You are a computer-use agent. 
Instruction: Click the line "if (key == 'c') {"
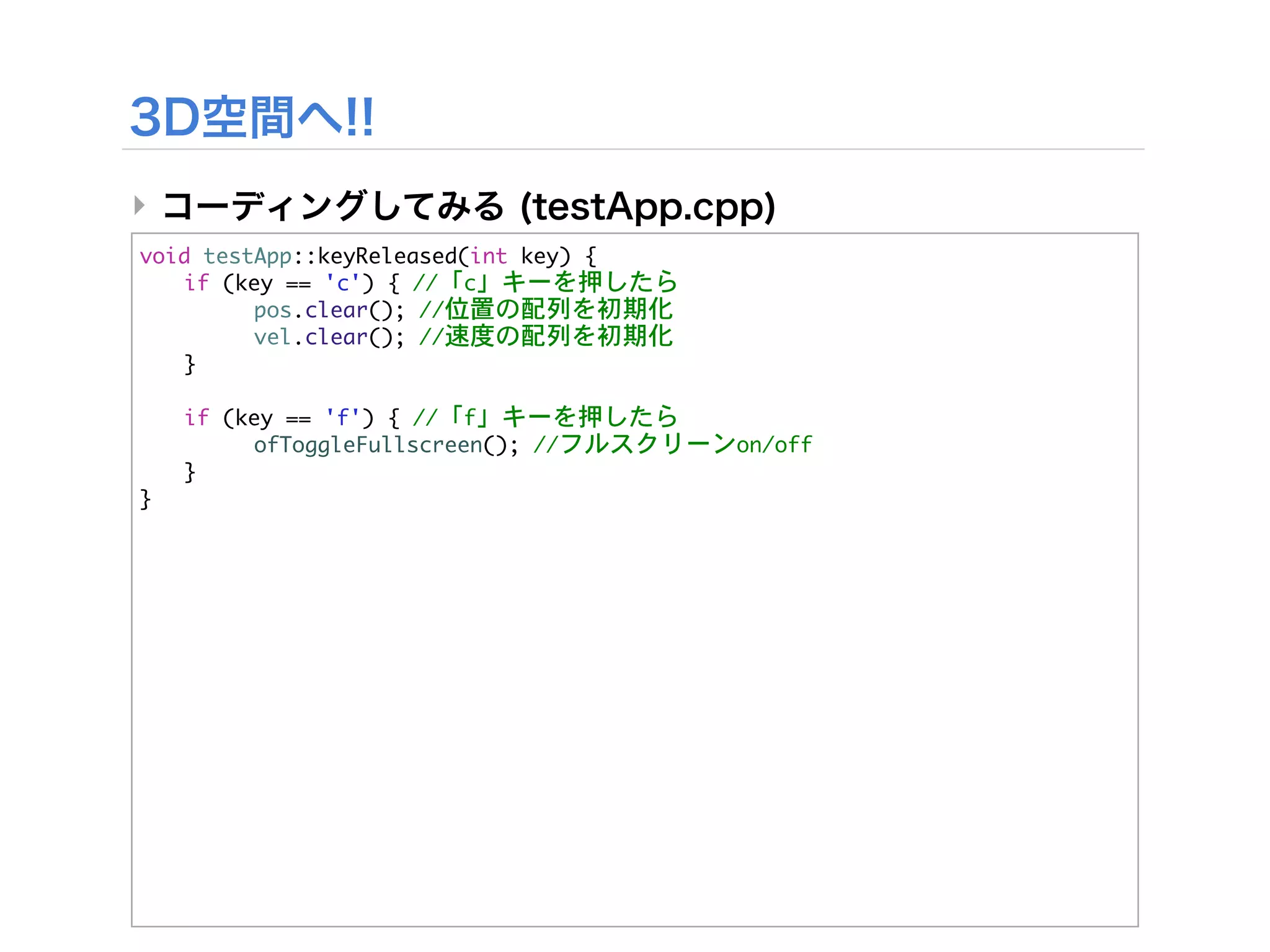pyautogui.click(x=292, y=283)
